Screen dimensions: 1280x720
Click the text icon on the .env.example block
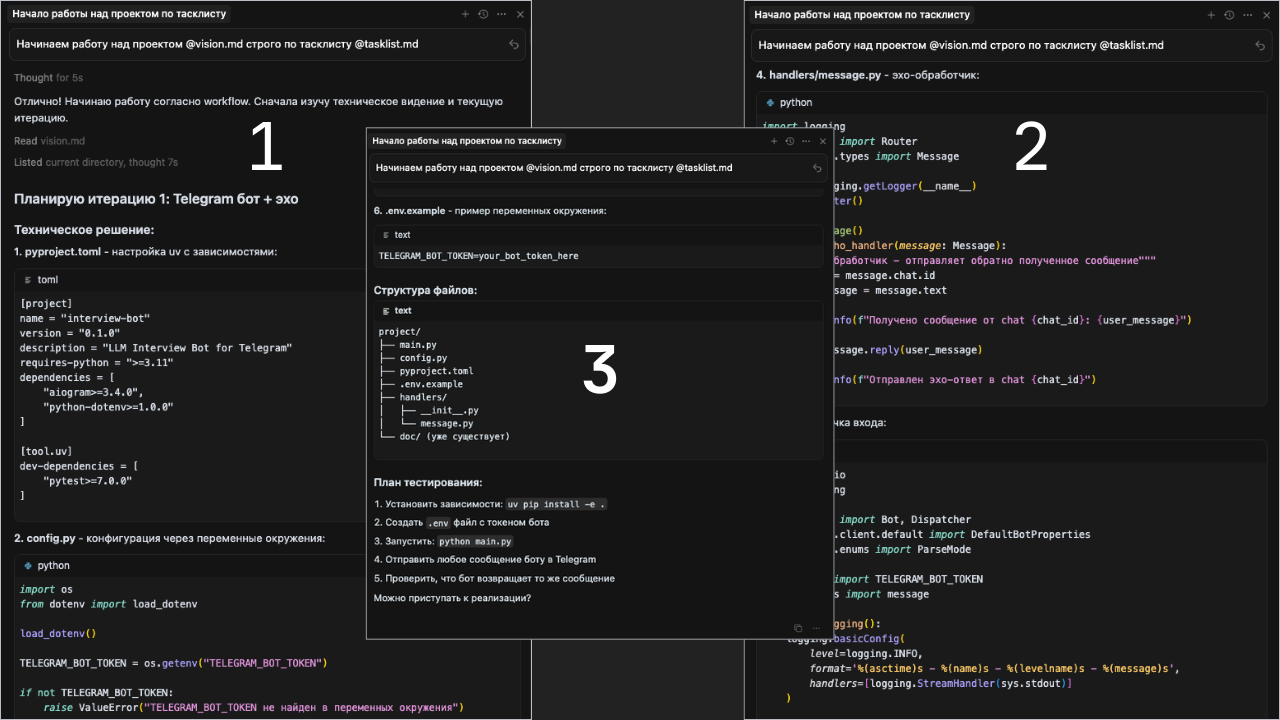tap(385, 235)
